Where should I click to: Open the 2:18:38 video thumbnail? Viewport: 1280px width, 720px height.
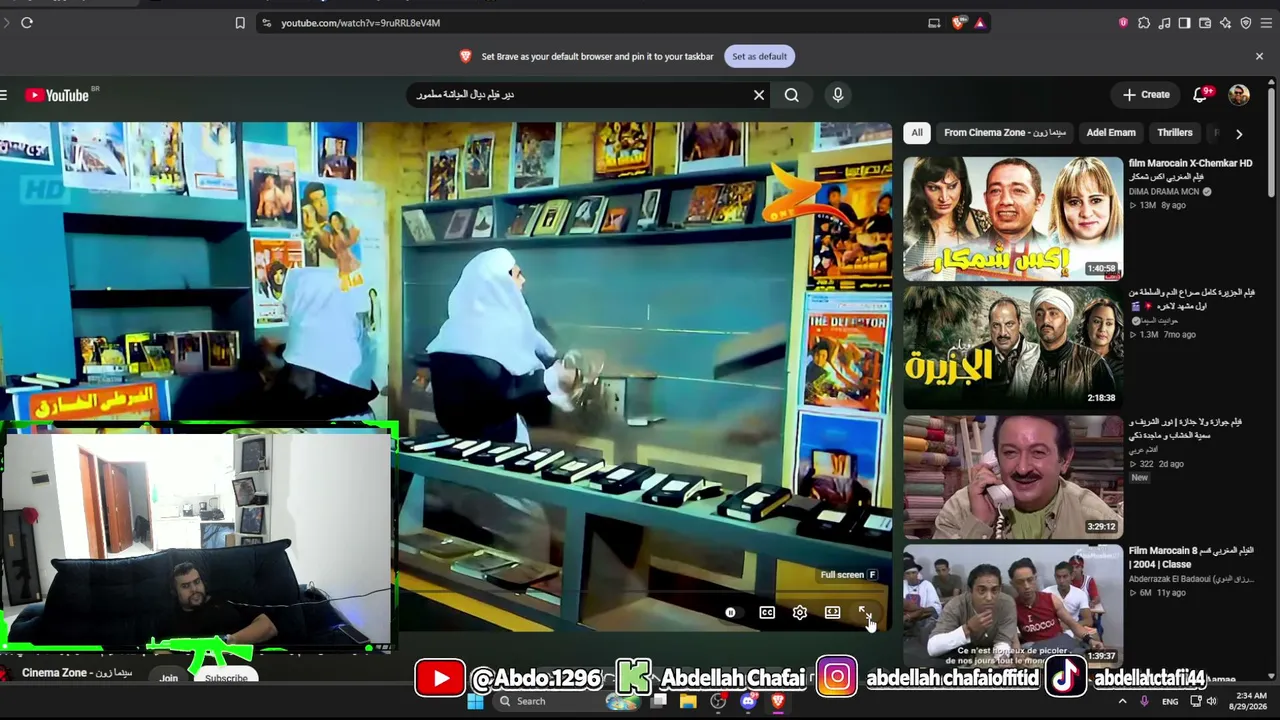coord(1013,348)
